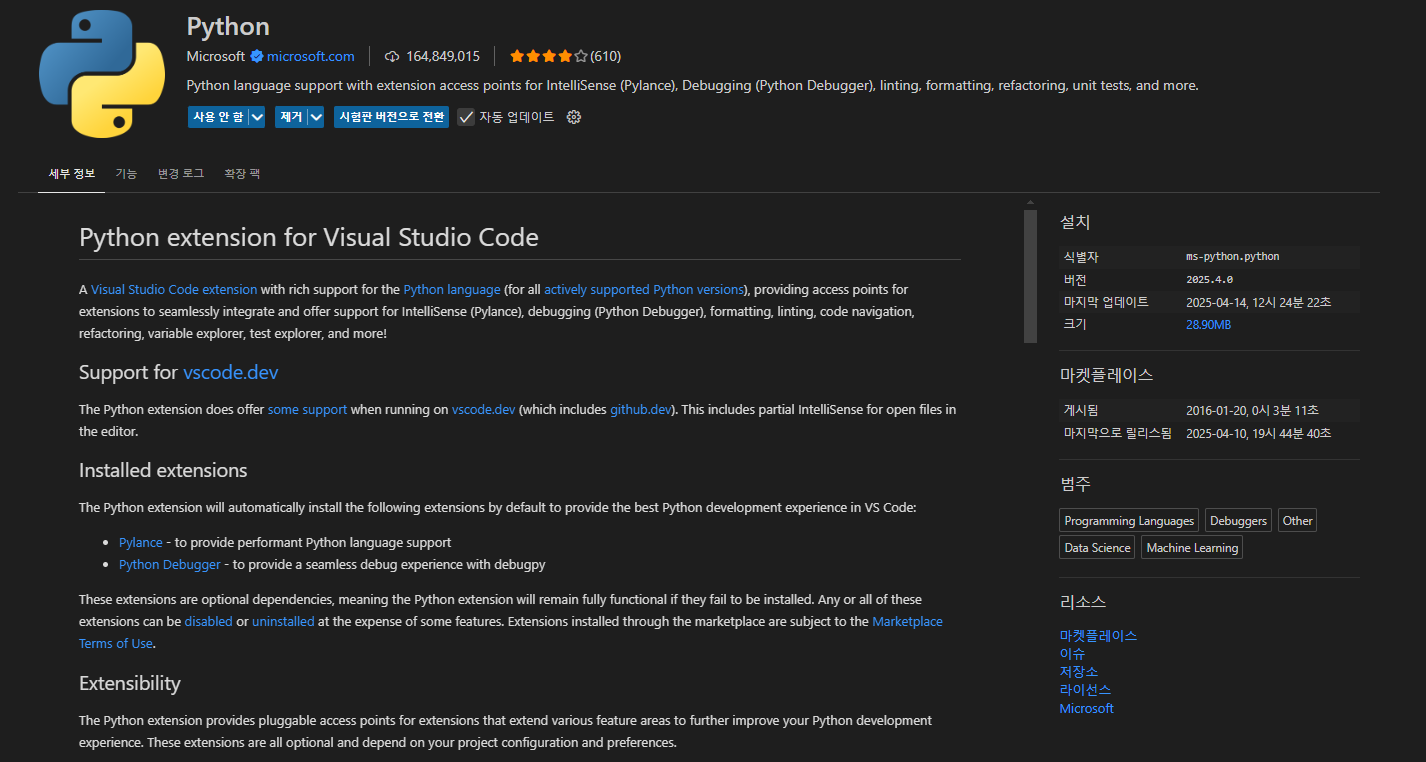Open the some support link

[x=308, y=409]
